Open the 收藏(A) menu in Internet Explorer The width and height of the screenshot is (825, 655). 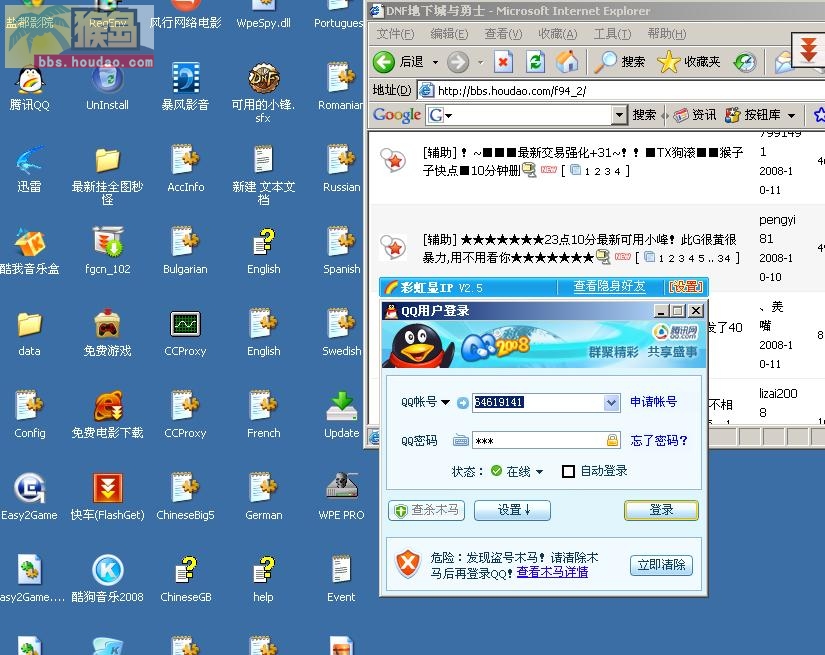pos(557,34)
